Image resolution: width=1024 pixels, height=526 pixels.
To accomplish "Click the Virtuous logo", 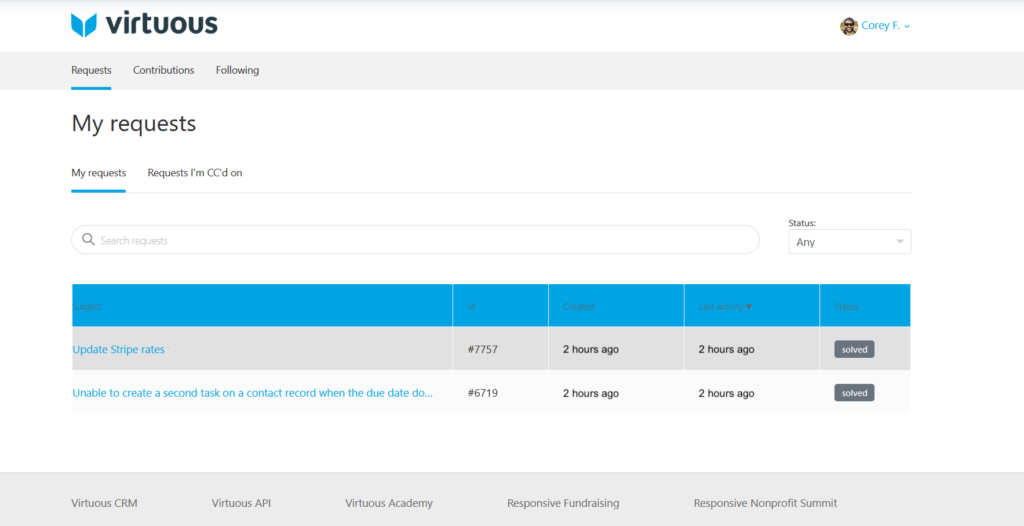I will (x=144, y=25).
